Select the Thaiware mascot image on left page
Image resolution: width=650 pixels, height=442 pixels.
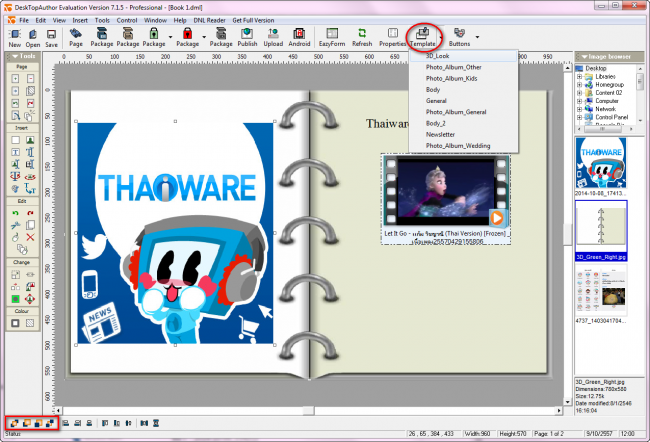pyautogui.click(x=175, y=233)
